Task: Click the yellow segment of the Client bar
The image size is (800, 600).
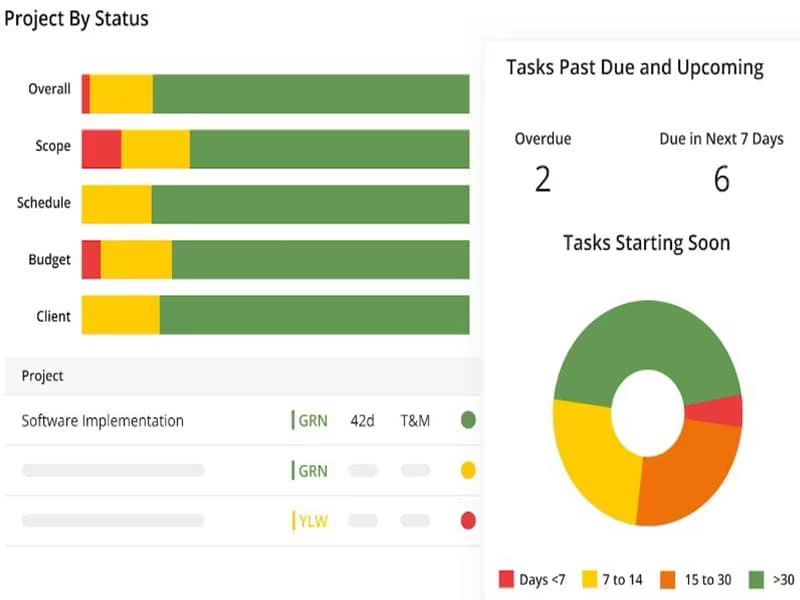Action: [x=120, y=315]
